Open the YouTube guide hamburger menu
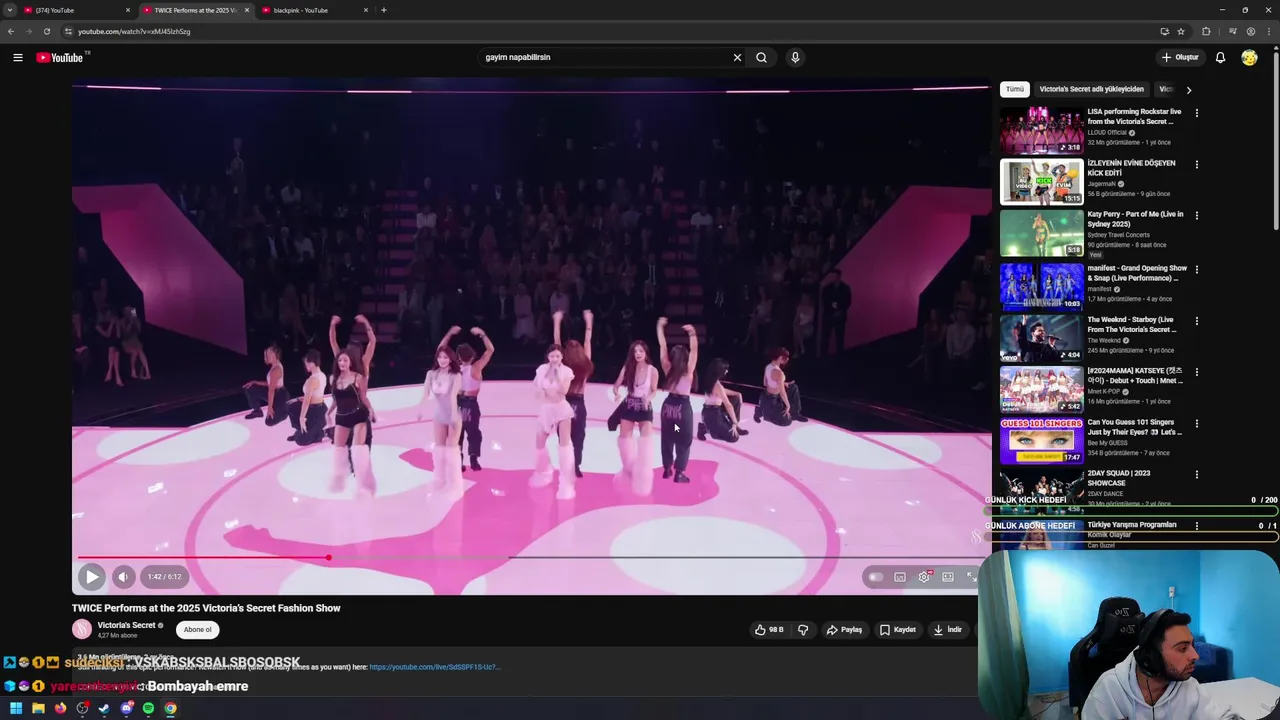 pos(17,57)
